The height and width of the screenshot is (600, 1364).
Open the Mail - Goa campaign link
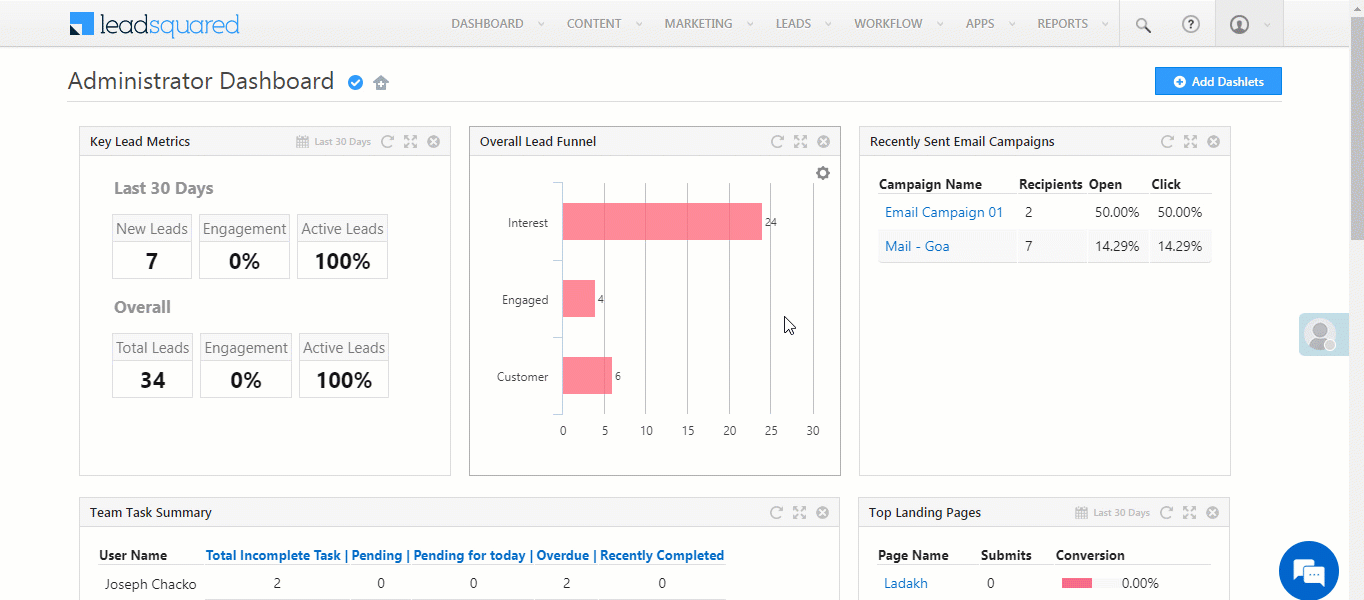tap(917, 246)
